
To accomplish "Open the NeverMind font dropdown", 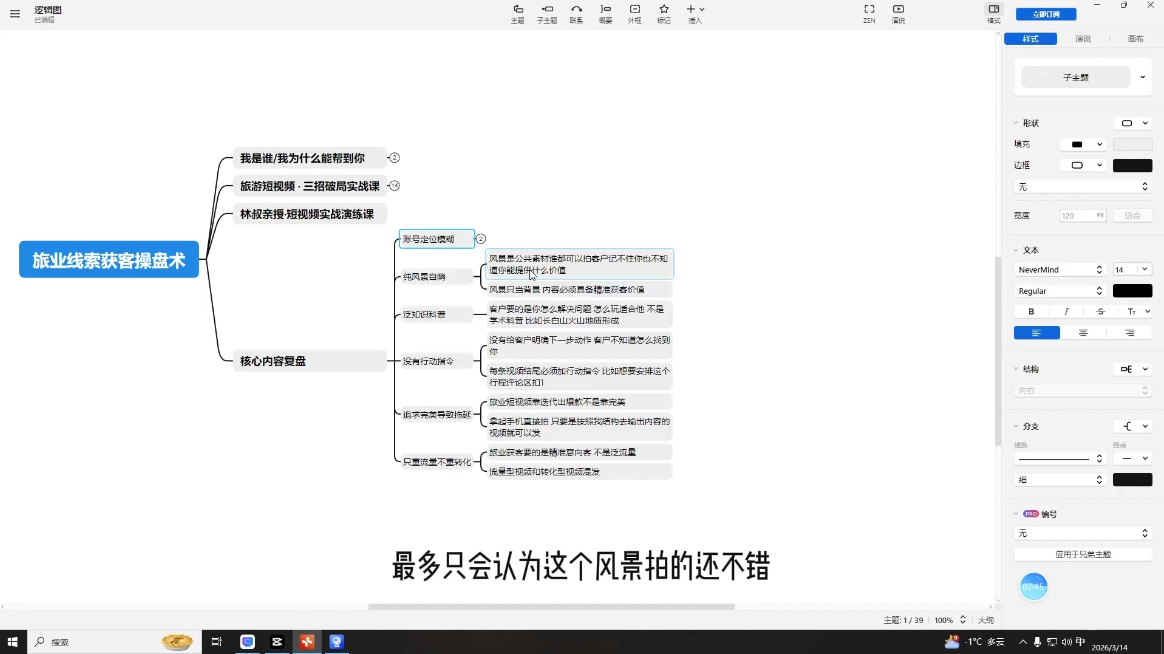I will pos(1060,269).
